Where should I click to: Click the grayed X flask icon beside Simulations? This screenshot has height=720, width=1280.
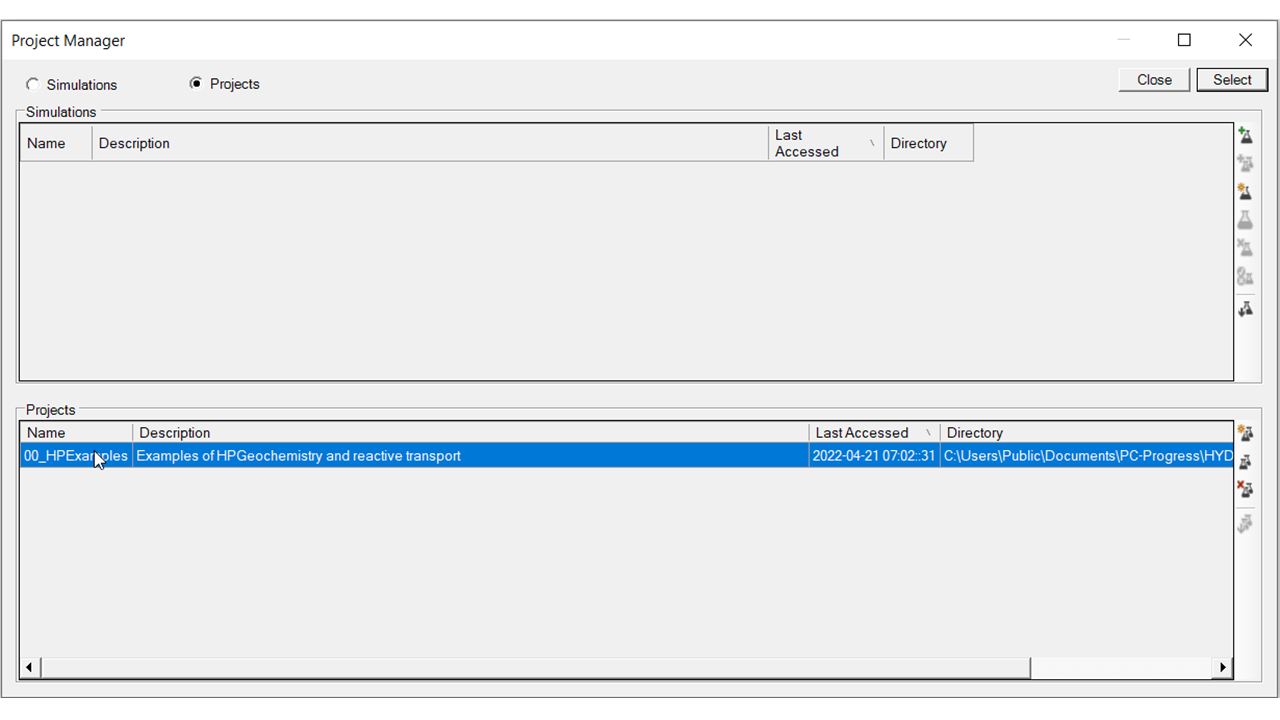[x=1245, y=248]
